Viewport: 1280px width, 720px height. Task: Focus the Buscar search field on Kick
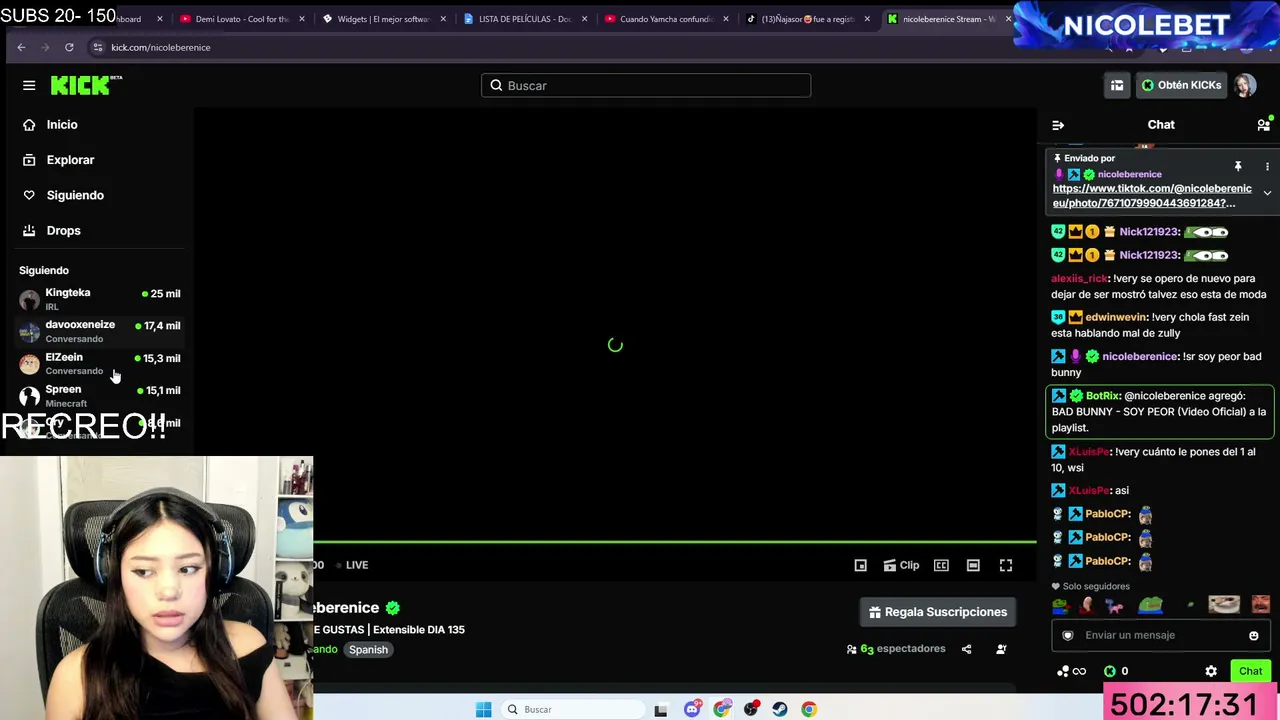click(x=646, y=85)
